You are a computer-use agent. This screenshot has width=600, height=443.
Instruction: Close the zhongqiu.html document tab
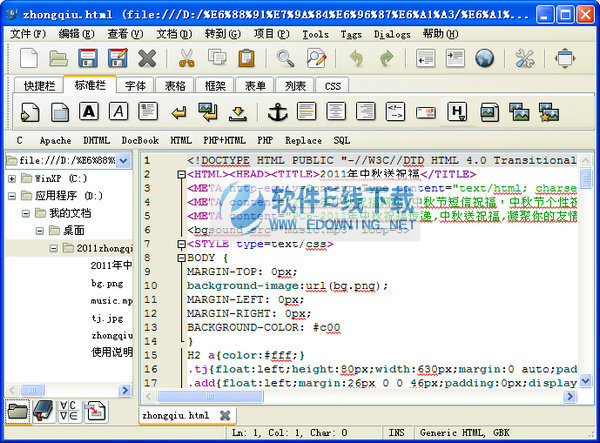tap(225, 415)
